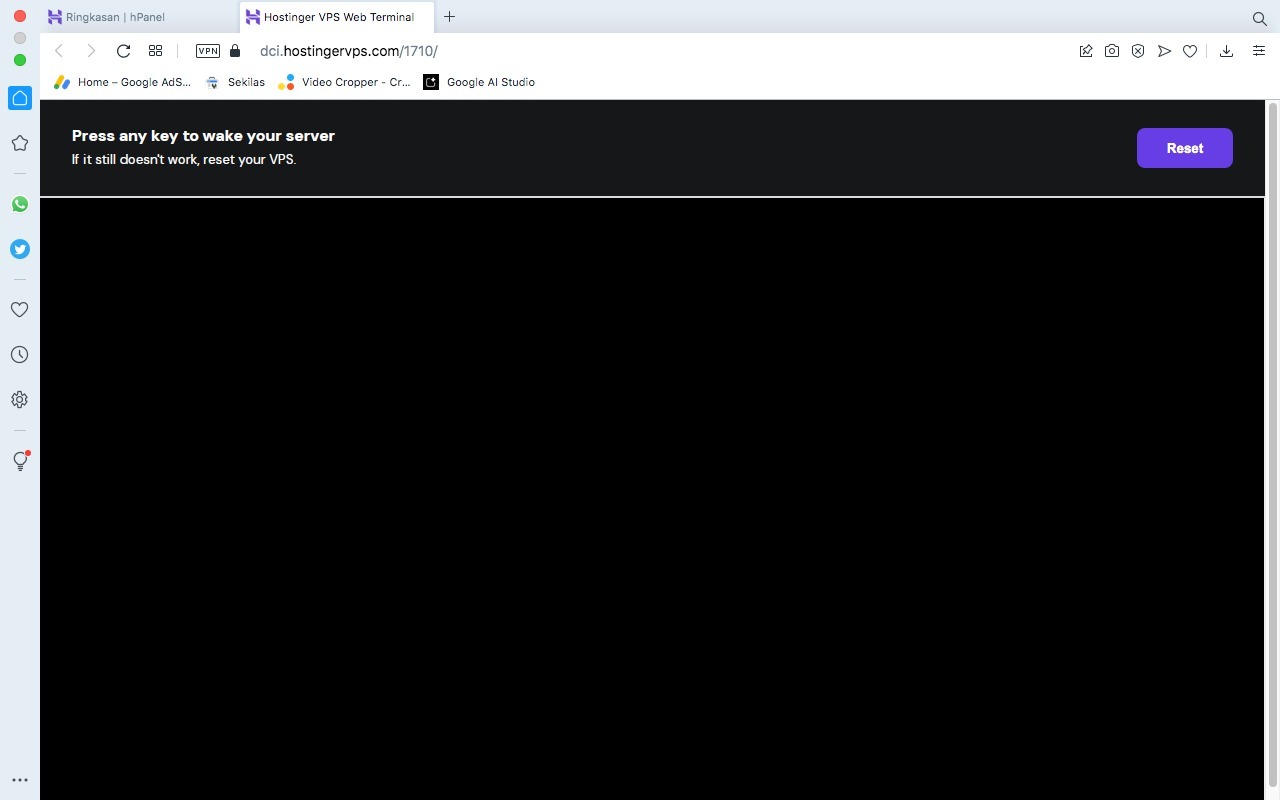Take a snapshot with the camera icon
This screenshot has width=1280, height=800.
tap(1111, 51)
